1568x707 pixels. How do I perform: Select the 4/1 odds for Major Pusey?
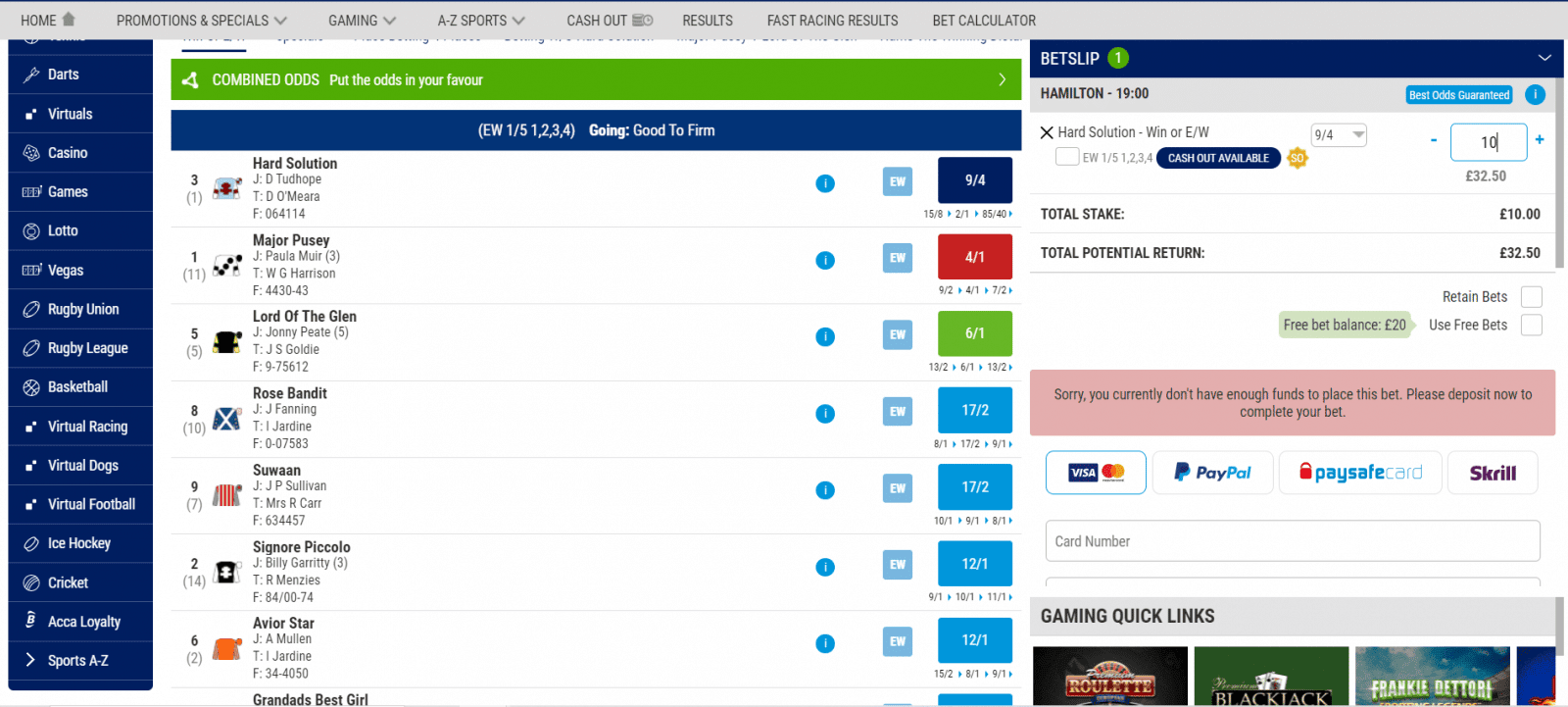point(974,257)
